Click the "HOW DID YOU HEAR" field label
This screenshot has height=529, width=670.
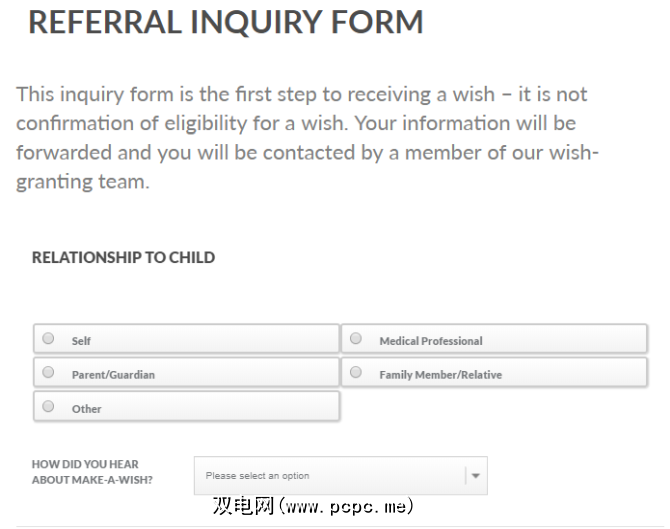click(x=85, y=464)
